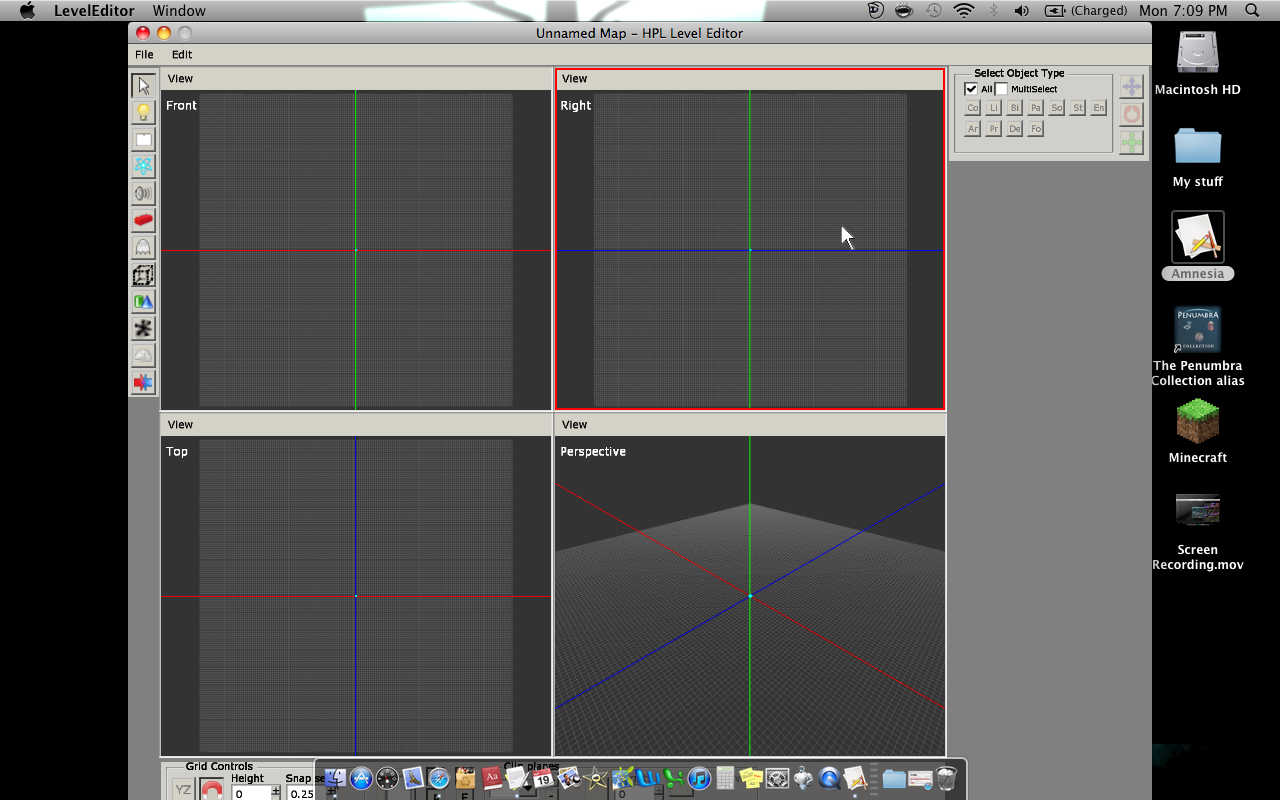The width and height of the screenshot is (1280, 800).
Task: Click the Mon 7:09 PM clock
Action: [1183, 11]
